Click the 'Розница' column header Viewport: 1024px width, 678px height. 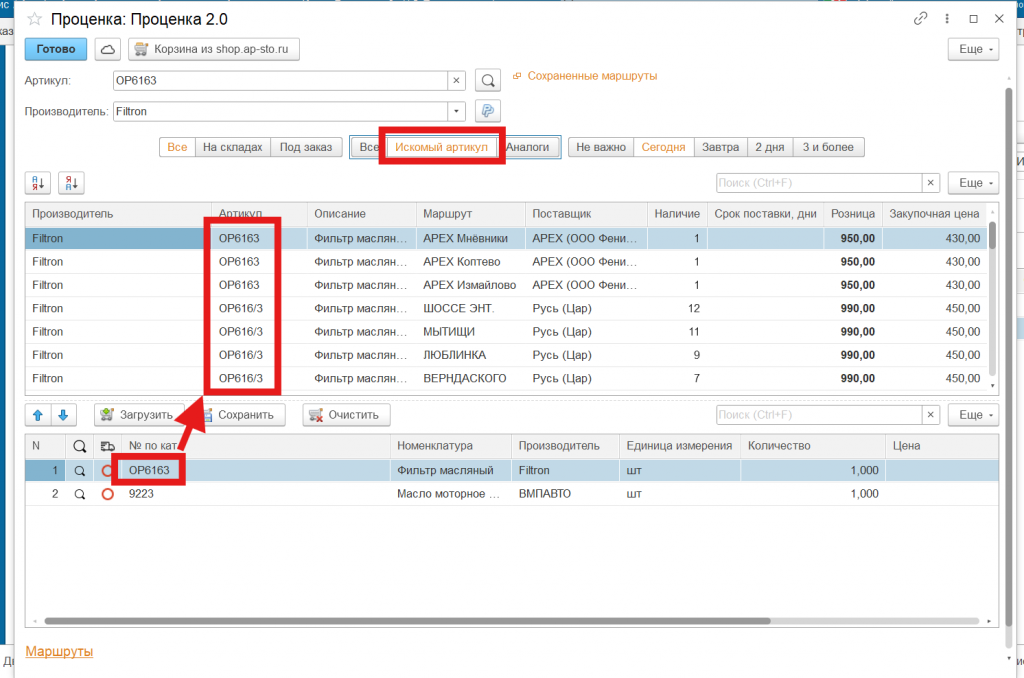(852, 214)
